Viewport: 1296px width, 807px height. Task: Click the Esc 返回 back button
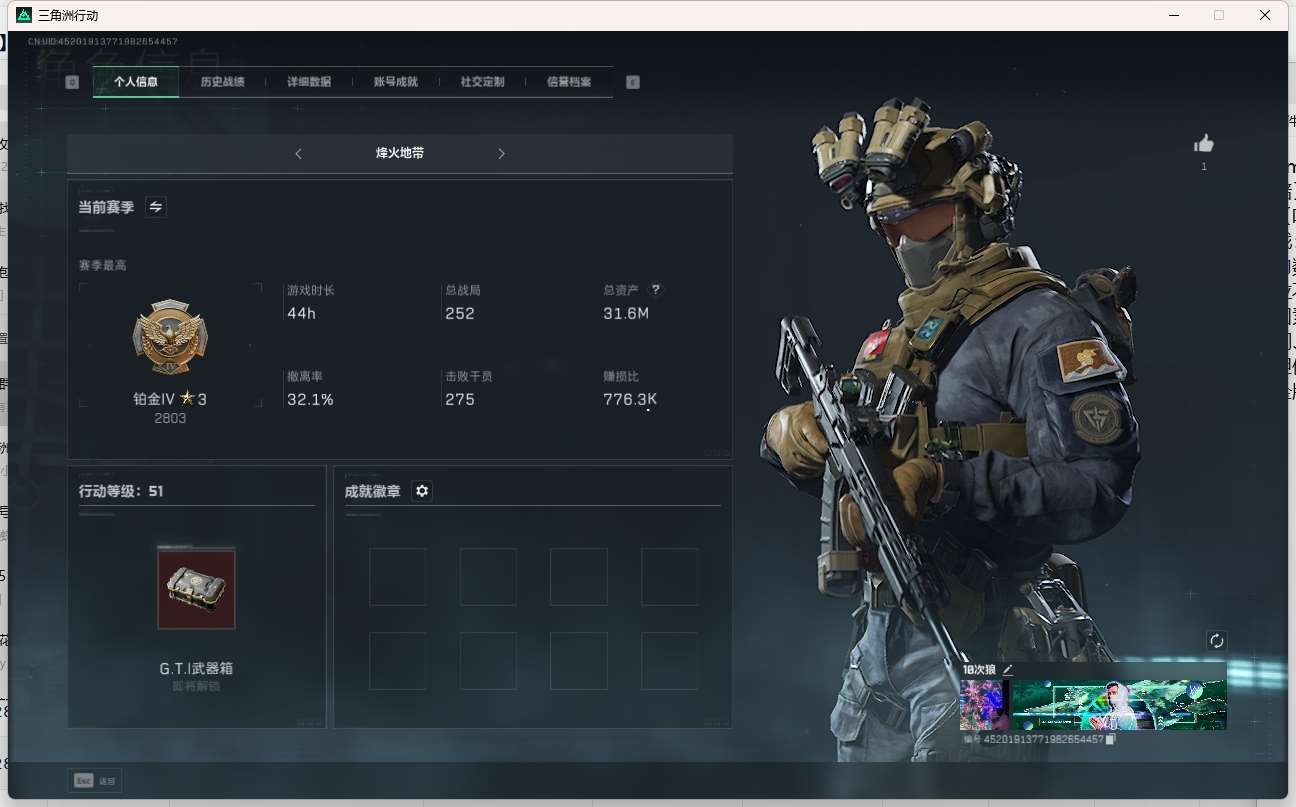[96, 781]
